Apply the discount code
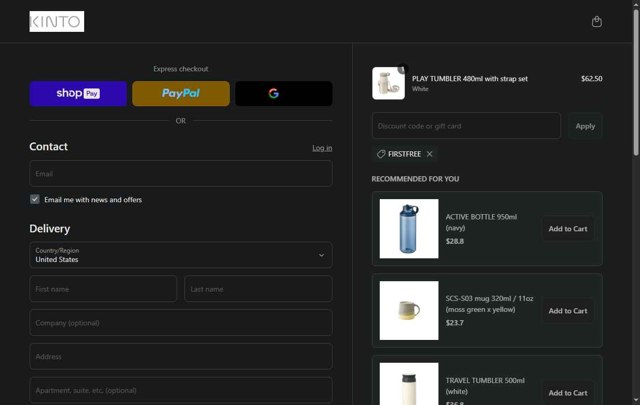 [585, 126]
